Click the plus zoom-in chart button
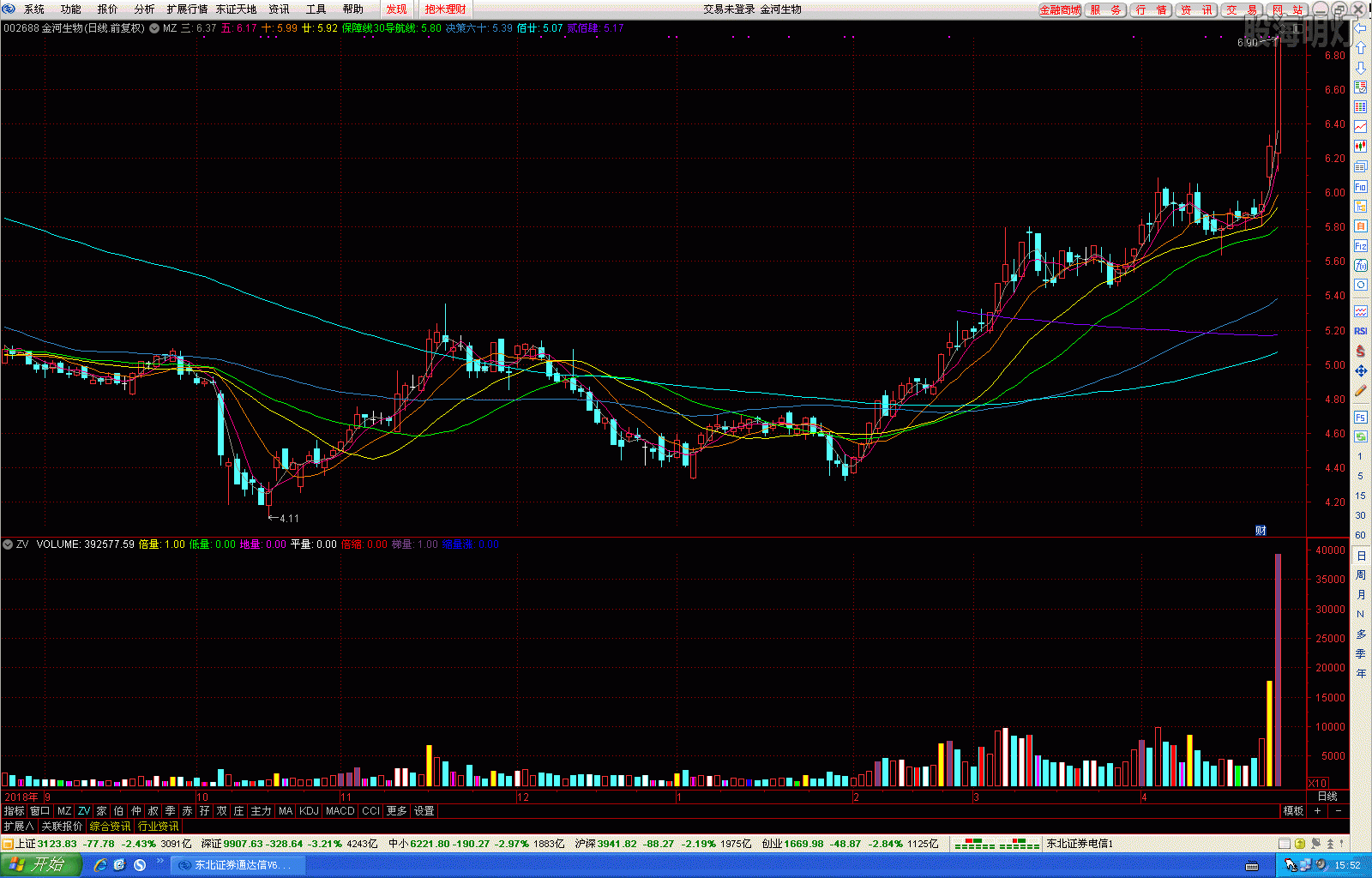Image resolution: width=1372 pixels, height=878 pixels. [x=1317, y=810]
